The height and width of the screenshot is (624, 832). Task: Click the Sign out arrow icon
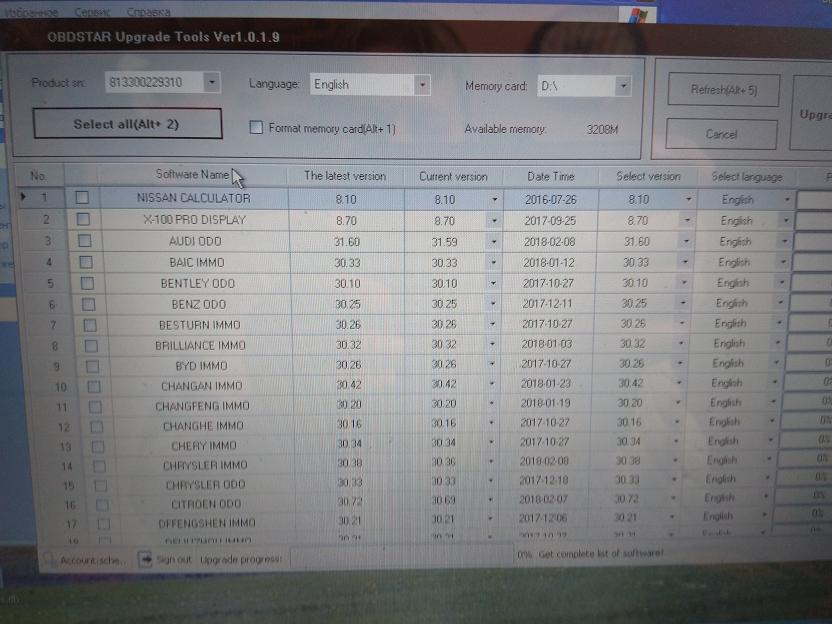[x=145, y=559]
